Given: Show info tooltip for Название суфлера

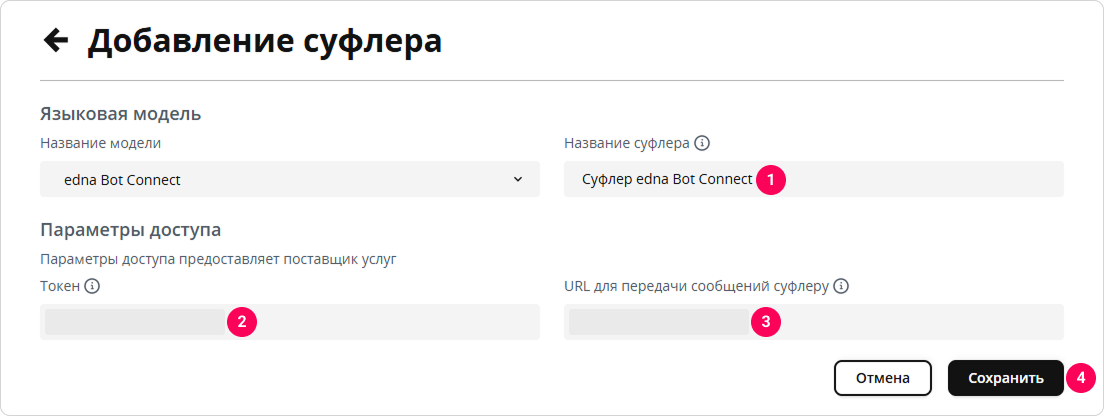Looking at the screenshot, I should click(702, 144).
